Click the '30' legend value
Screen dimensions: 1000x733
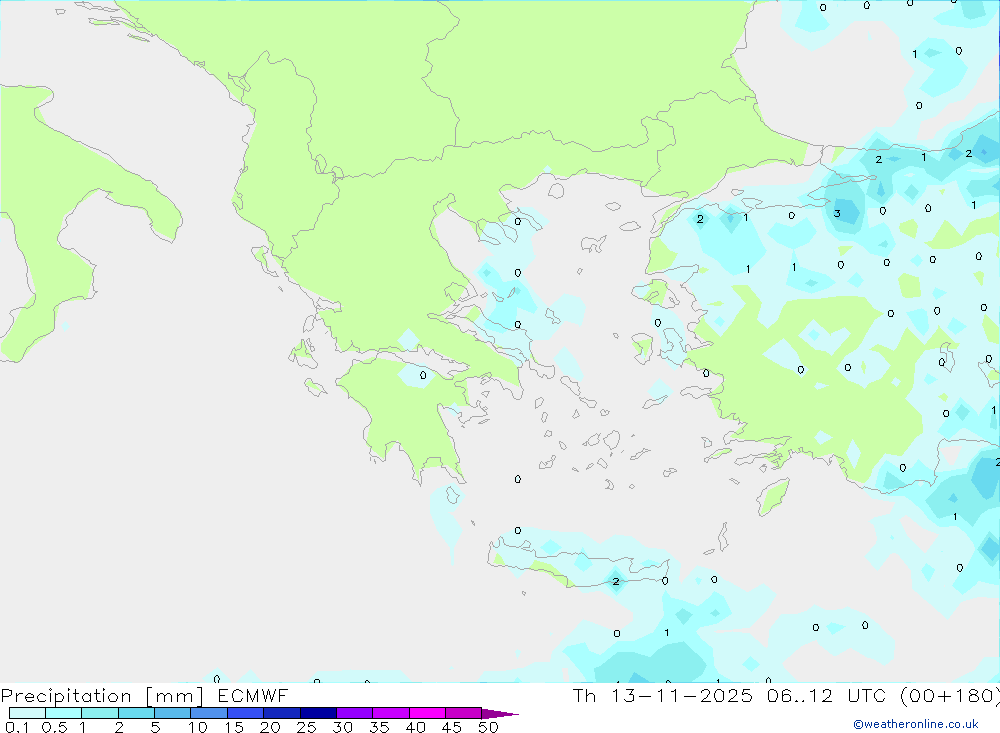click(342, 727)
